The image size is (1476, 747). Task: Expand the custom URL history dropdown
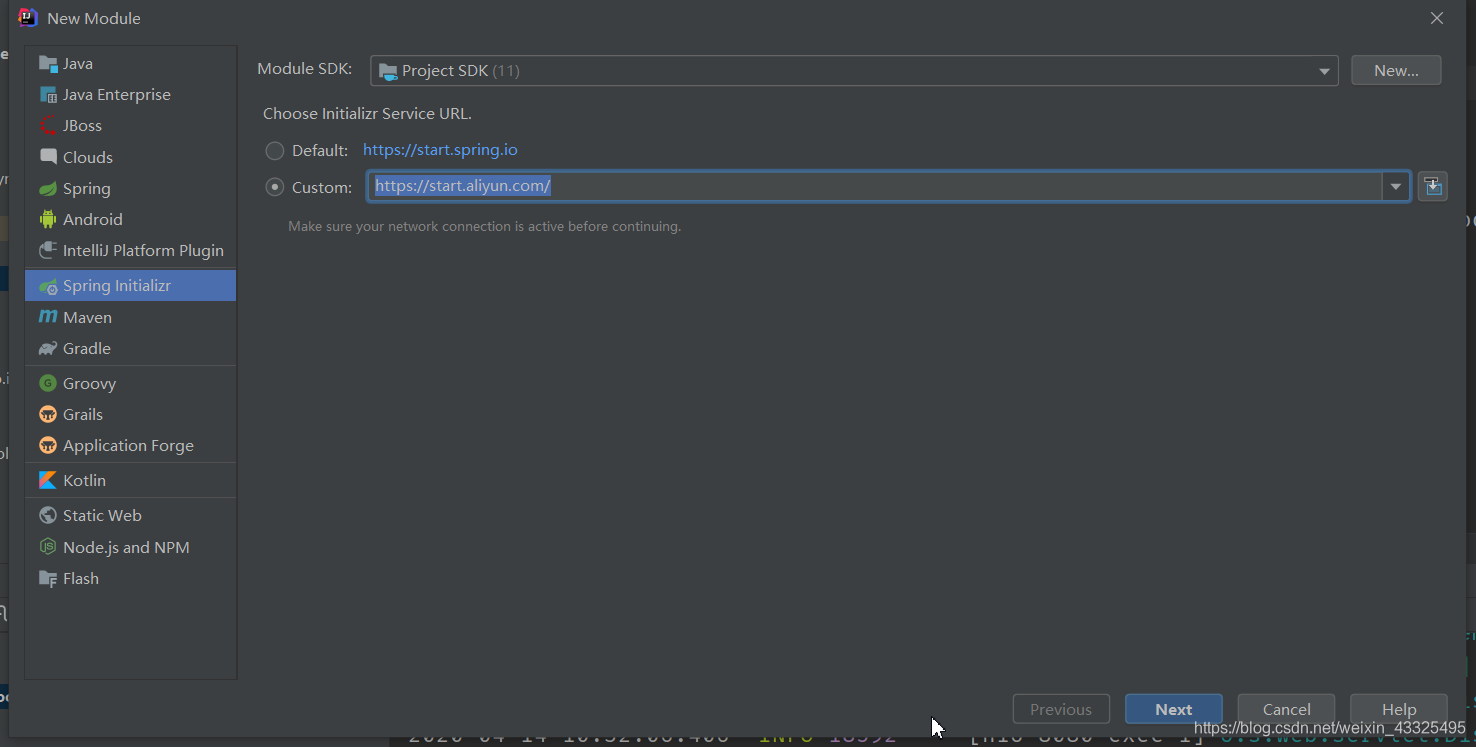(x=1396, y=187)
